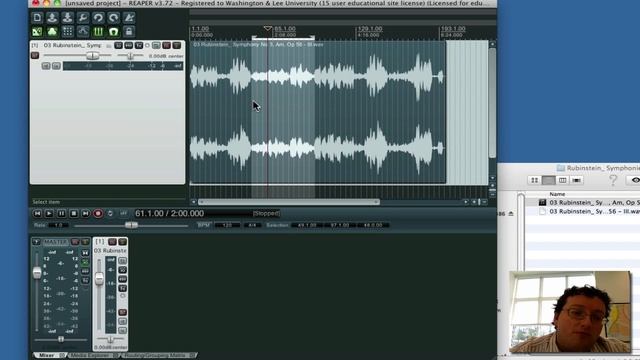The width and height of the screenshot is (640, 360).
Task: Toggle envelope points move icon
Action: 83,31
